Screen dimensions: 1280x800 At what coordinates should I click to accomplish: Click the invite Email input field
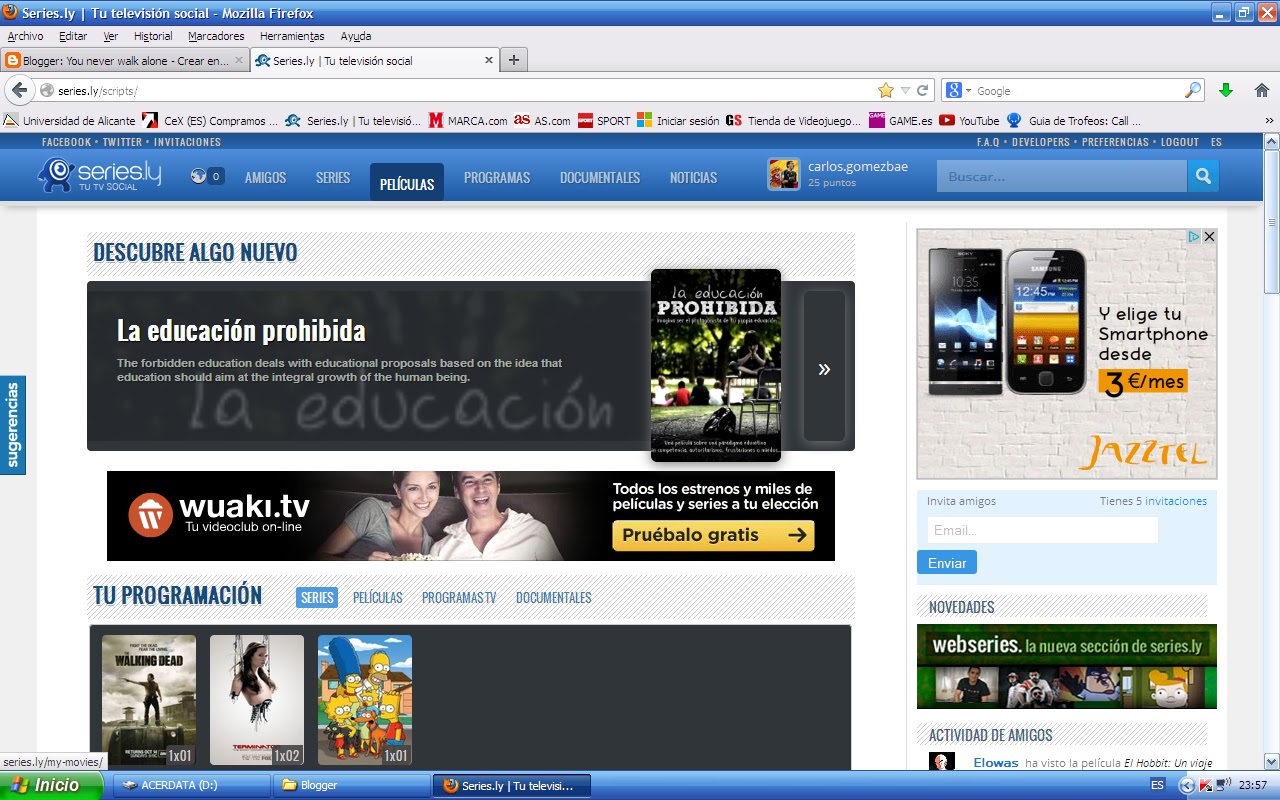pyautogui.click(x=1042, y=530)
